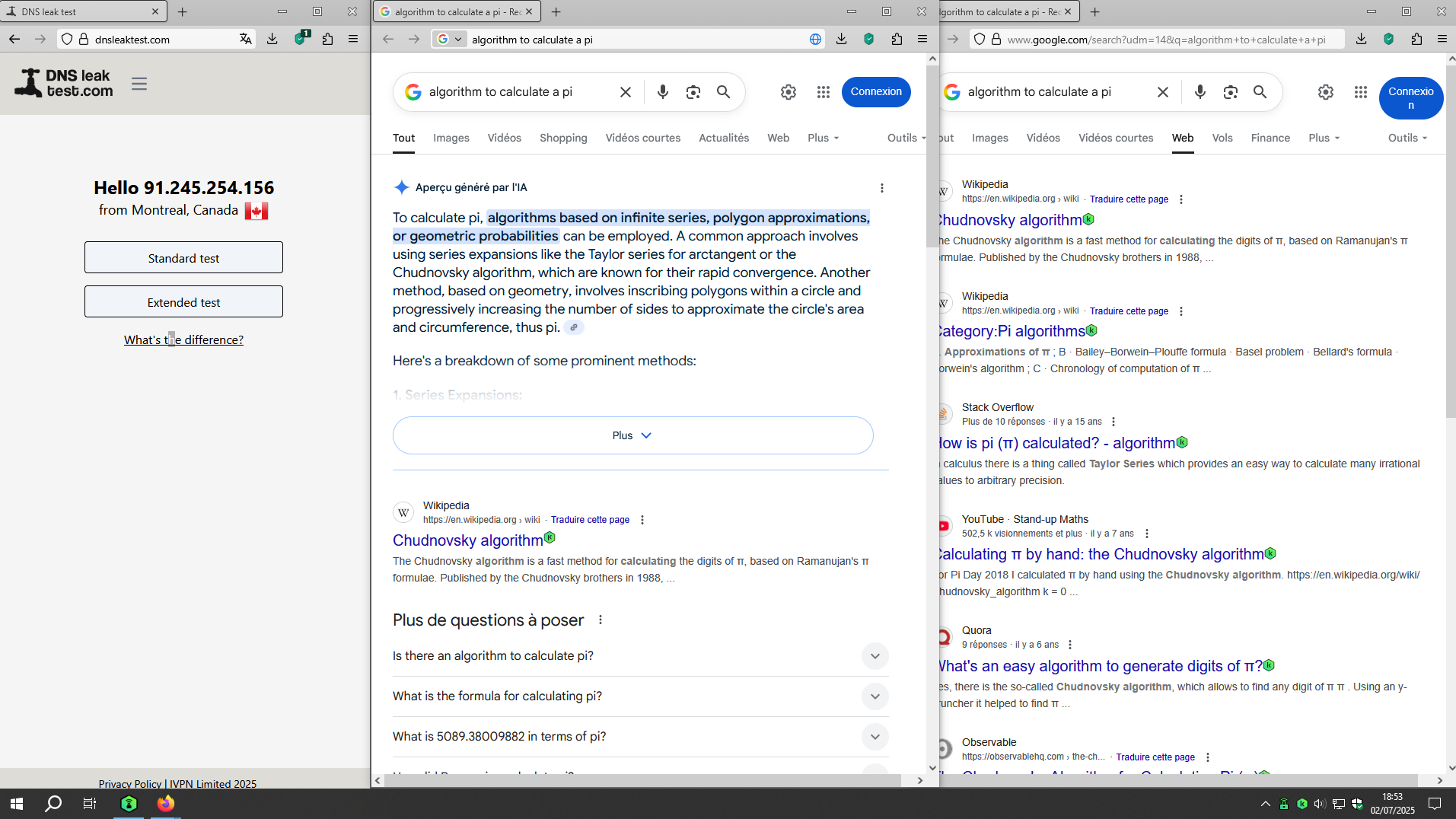Image resolution: width=1456 pixels, height=819 pixels.
Task: Open Windows taskbar search
Action: click(53, 804)
